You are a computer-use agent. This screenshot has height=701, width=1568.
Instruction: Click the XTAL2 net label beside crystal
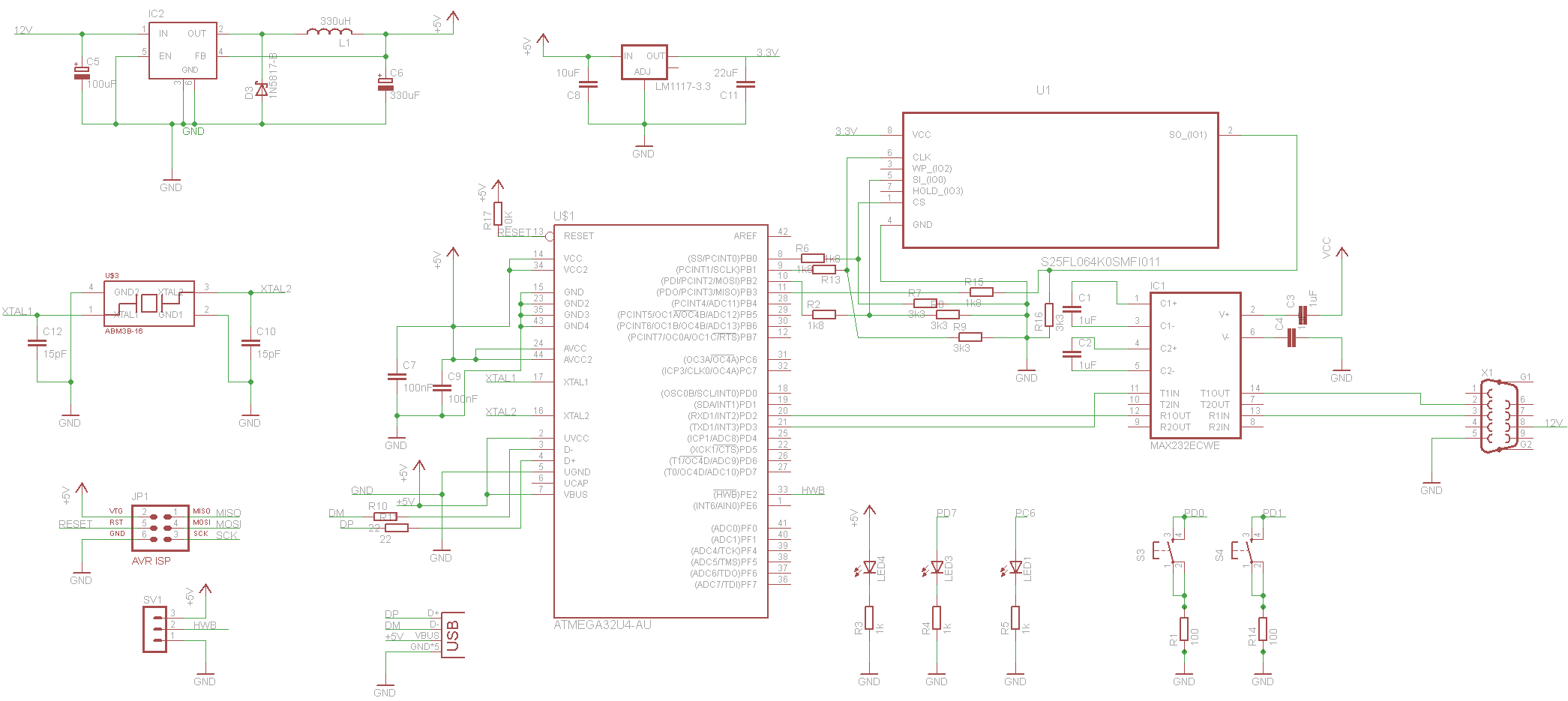tap(276, 289)
